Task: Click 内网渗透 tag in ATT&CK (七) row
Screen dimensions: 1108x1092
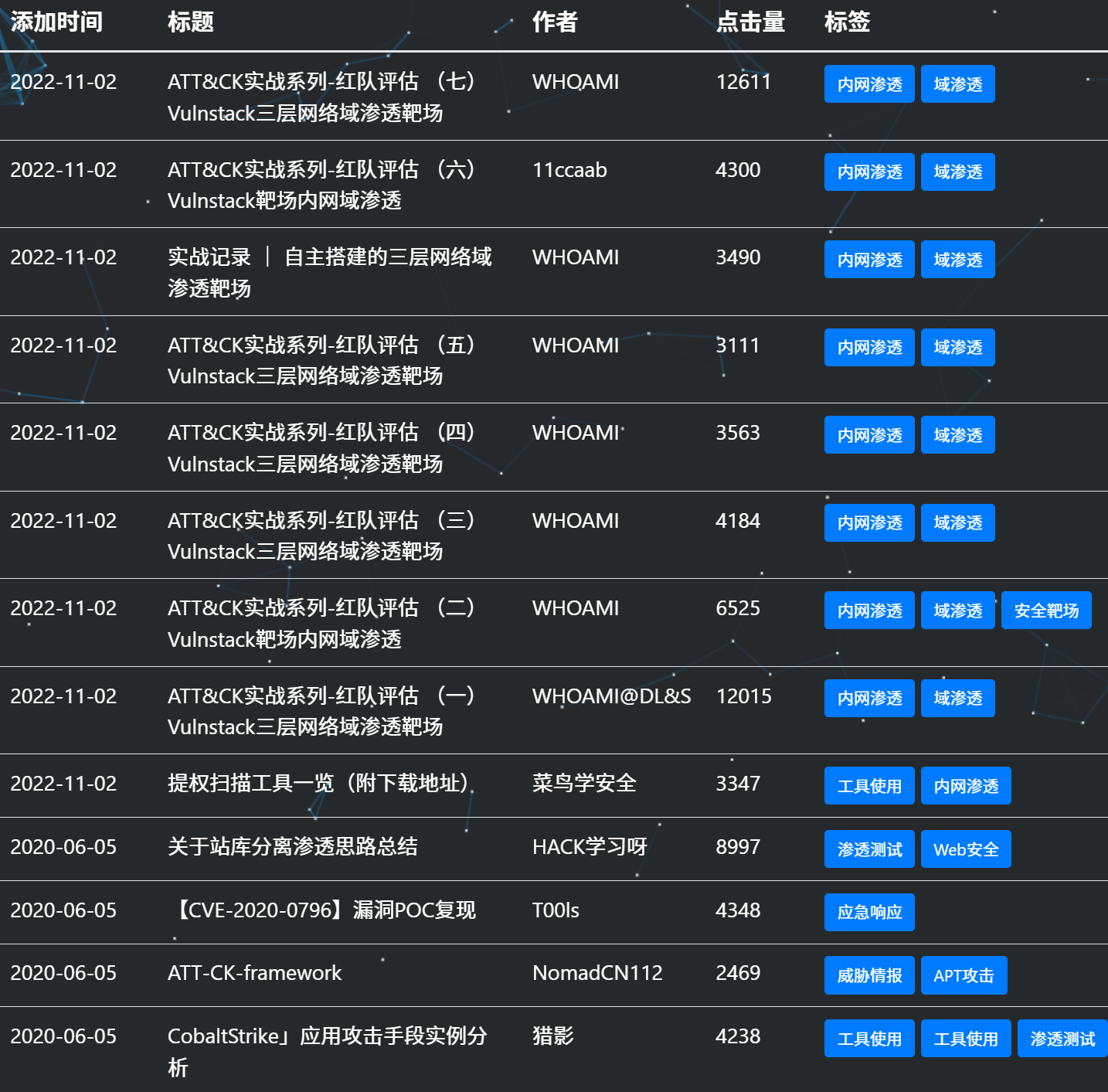Action: 869,84
